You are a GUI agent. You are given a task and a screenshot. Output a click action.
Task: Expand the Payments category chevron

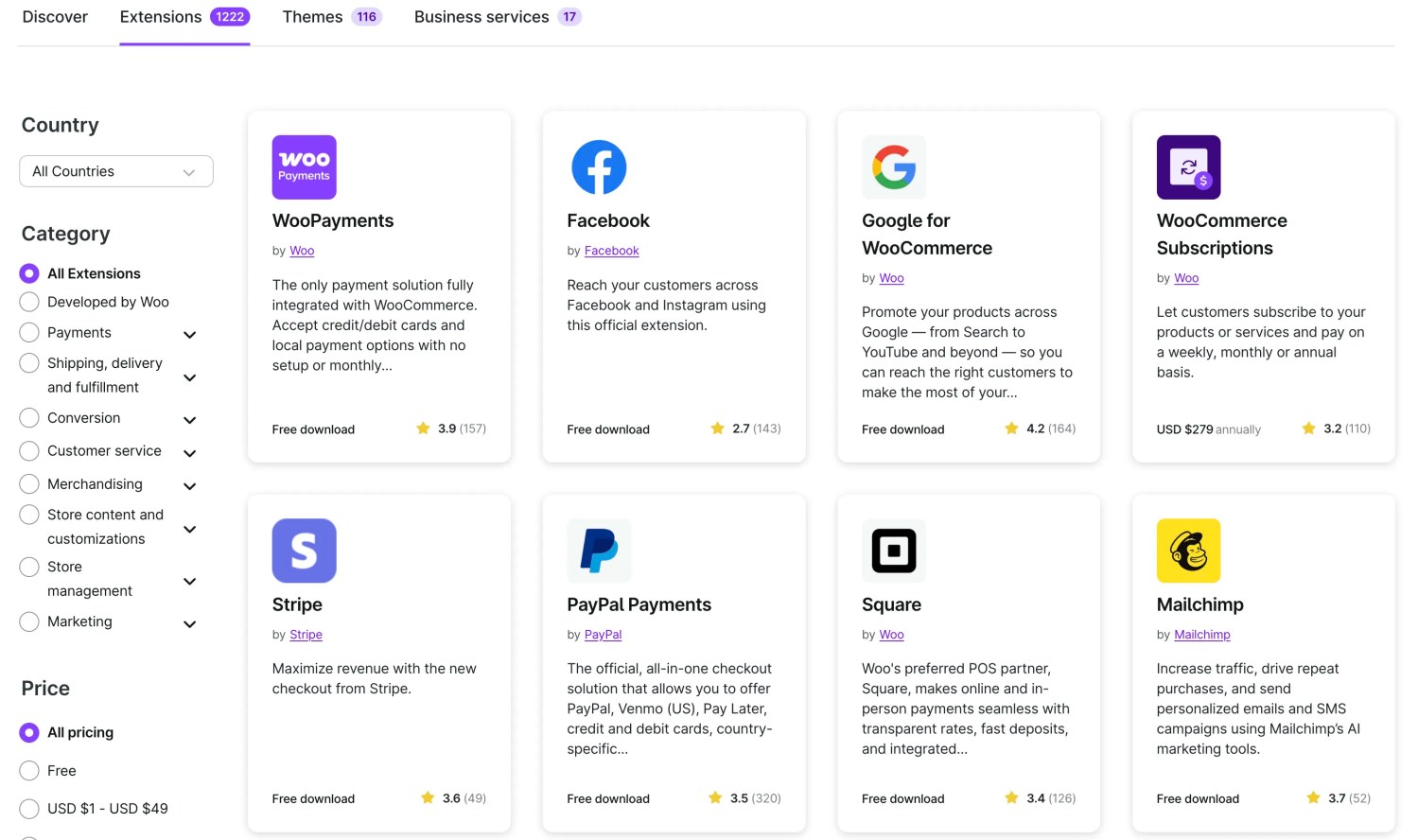coord(189,335)
